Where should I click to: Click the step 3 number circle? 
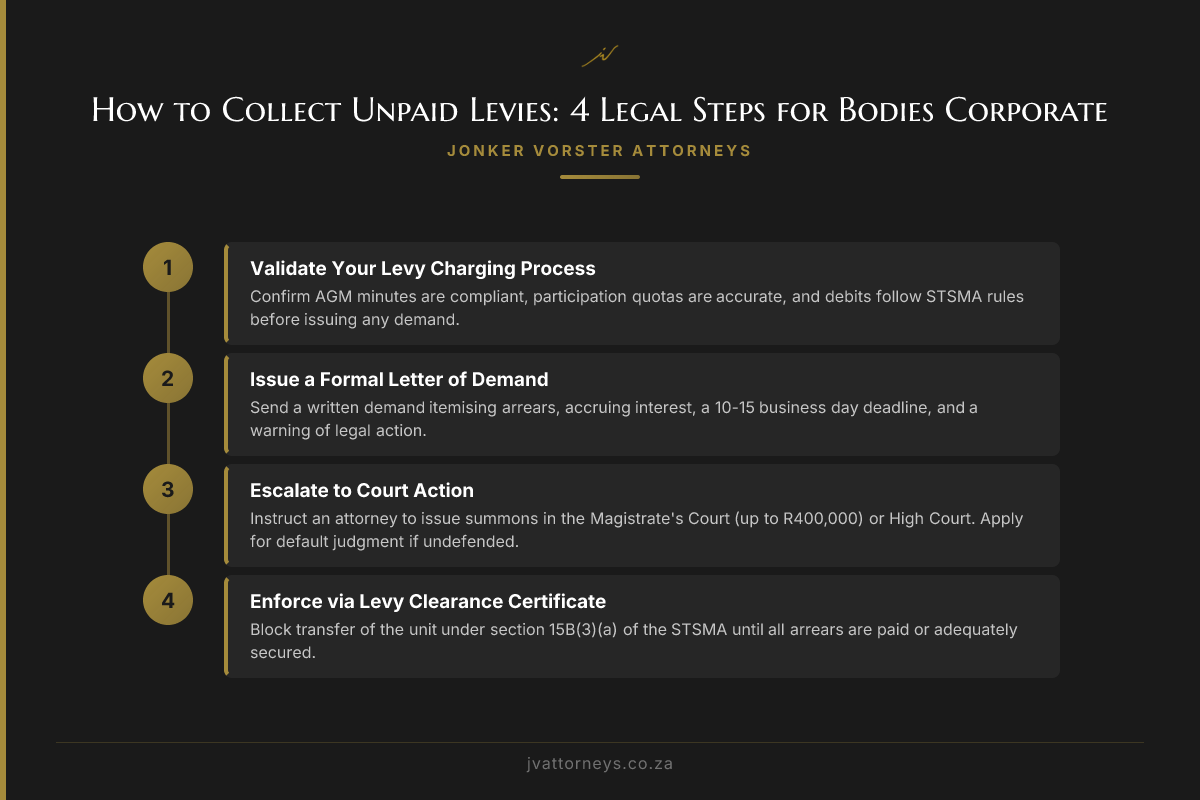click(168, 489)
